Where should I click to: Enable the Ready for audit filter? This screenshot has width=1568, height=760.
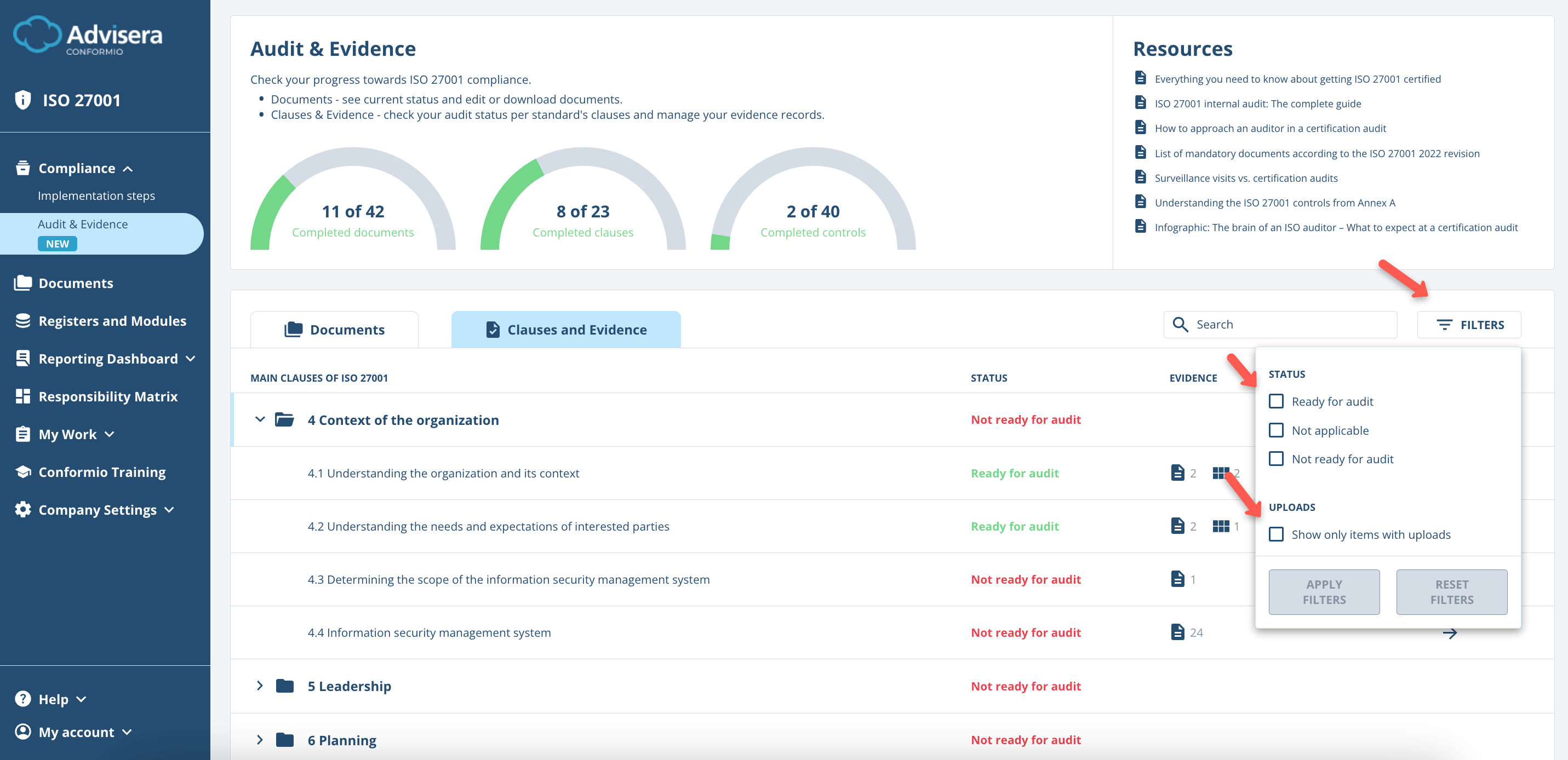coord(1277,401)
